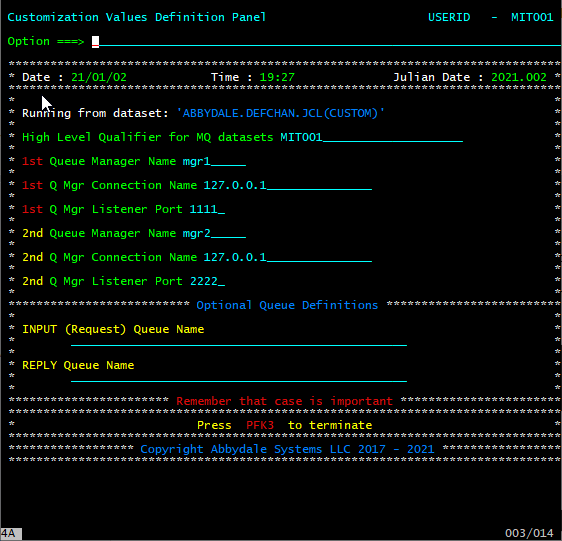Click the REPLY Queue Name entry line
The height and width of the screenshot is (541, 562).
point(239,377)
